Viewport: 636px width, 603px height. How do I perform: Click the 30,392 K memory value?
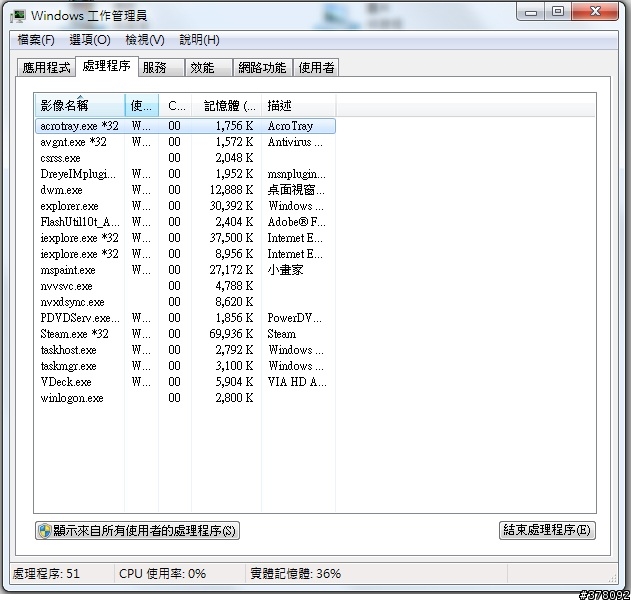[x=231, y=206]
